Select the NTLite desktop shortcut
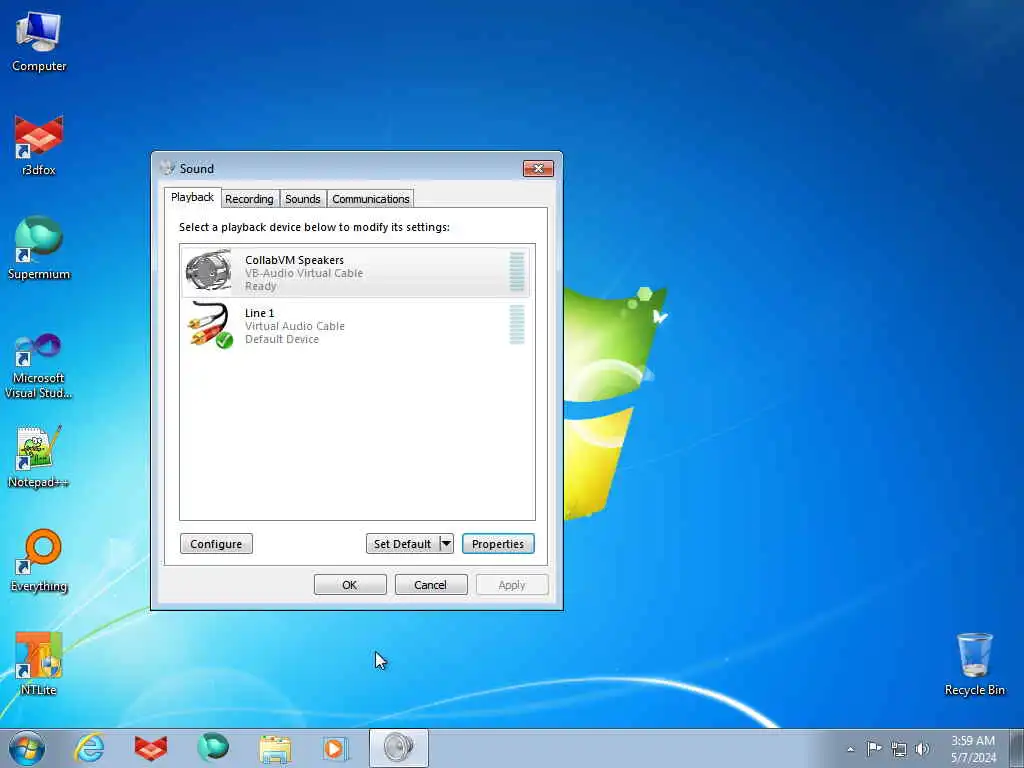The width and height of the screenshot is (1024, 768). tap(39, 664)
